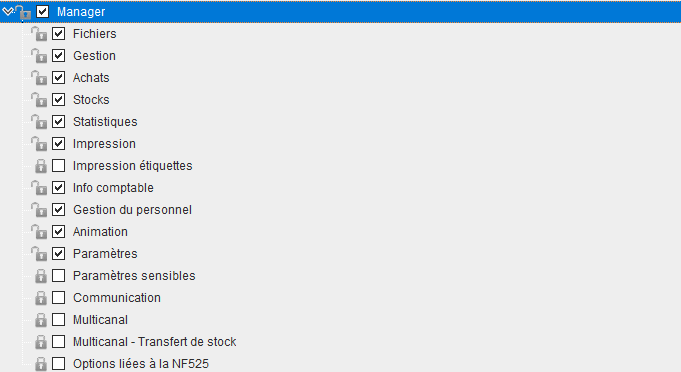681x372 pixels.
Task: Select the Manager row label
Action: point(81,12)
